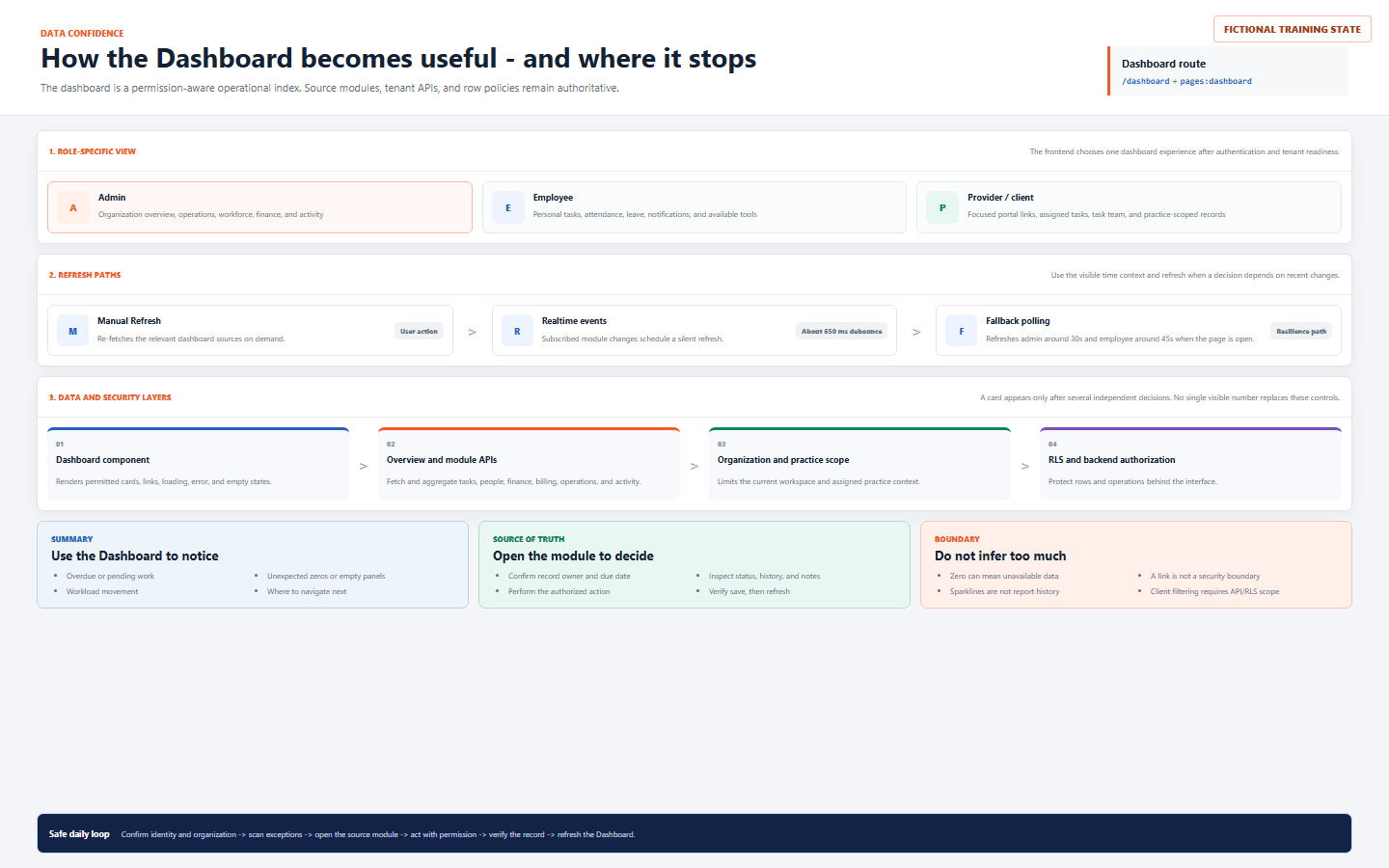Click the main page title heading
1389x868 pixels.
click(x=398, y=59)
